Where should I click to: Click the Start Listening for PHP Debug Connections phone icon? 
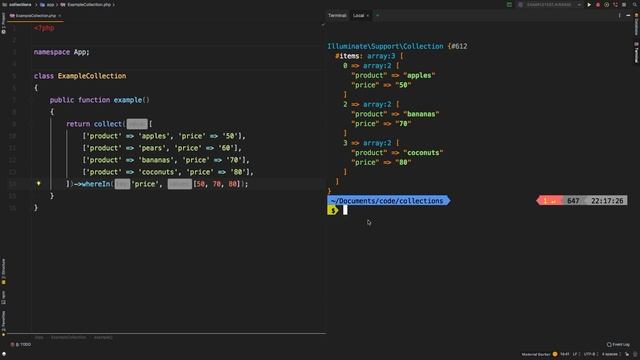point(616,4)
